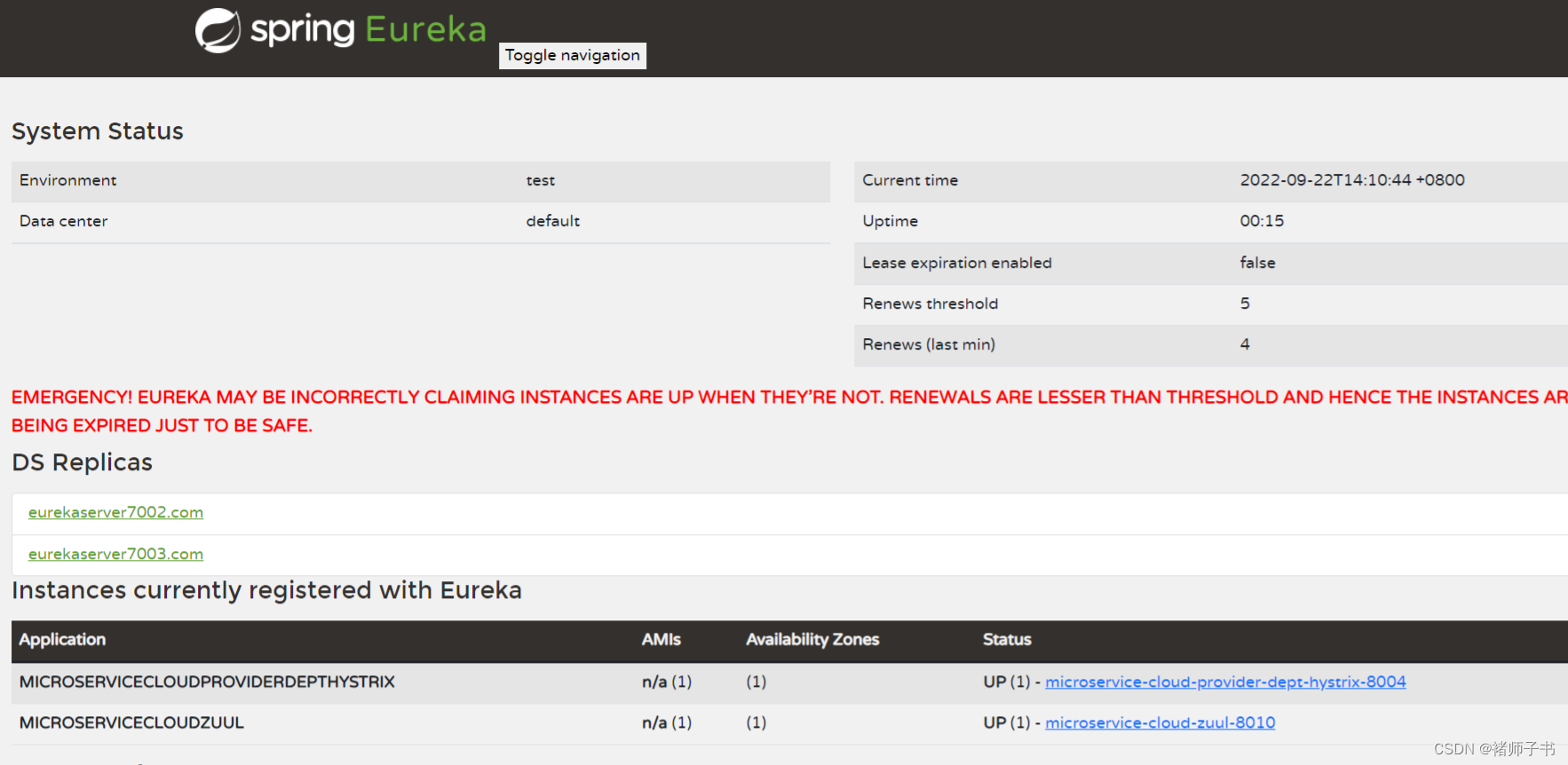Screen dimensions: 1568x765
Task: Click n/a (1) in the HYSTRIX row
Action: pyautogui.click(x=667, y=682)
